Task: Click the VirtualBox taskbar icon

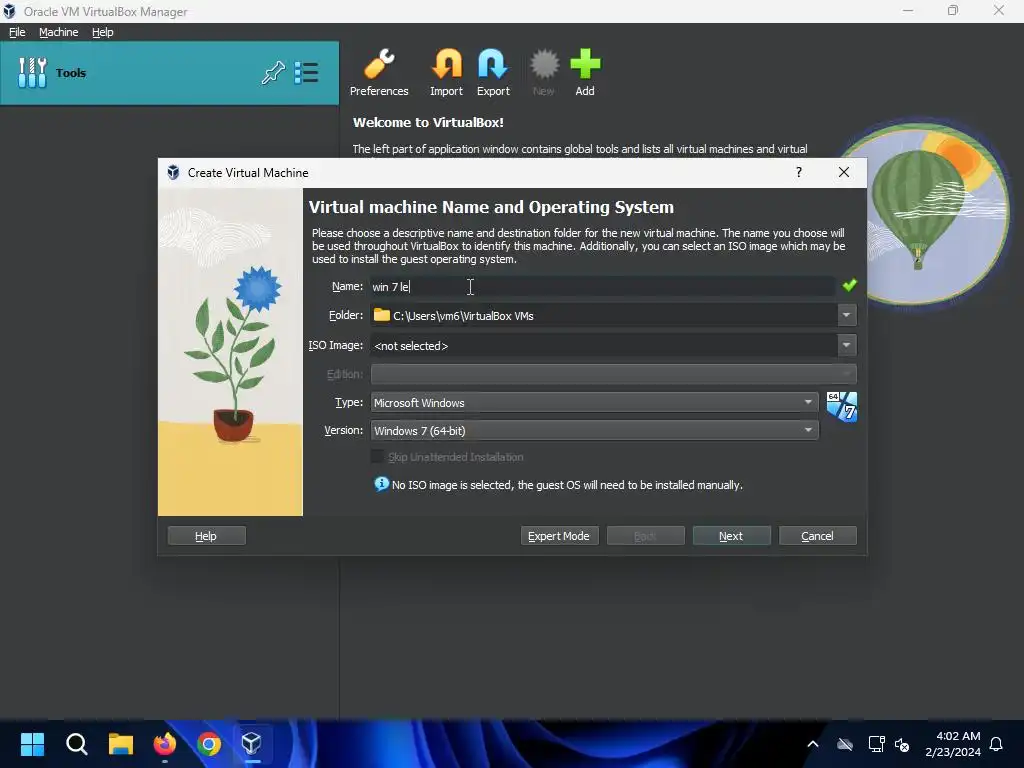Action: pos(252,743)
